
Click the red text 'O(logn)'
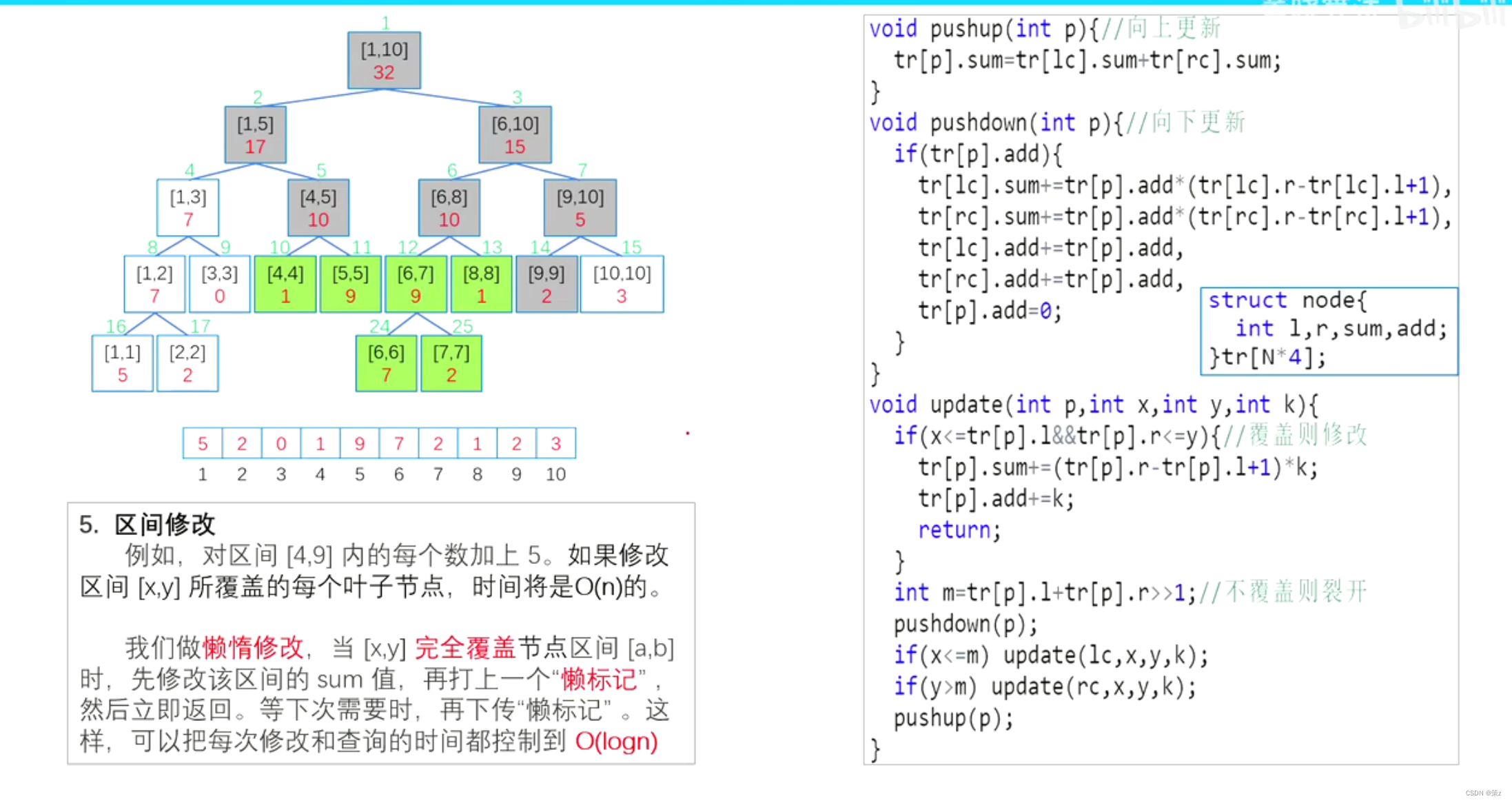pyautogui.click(x=617, y=742)
